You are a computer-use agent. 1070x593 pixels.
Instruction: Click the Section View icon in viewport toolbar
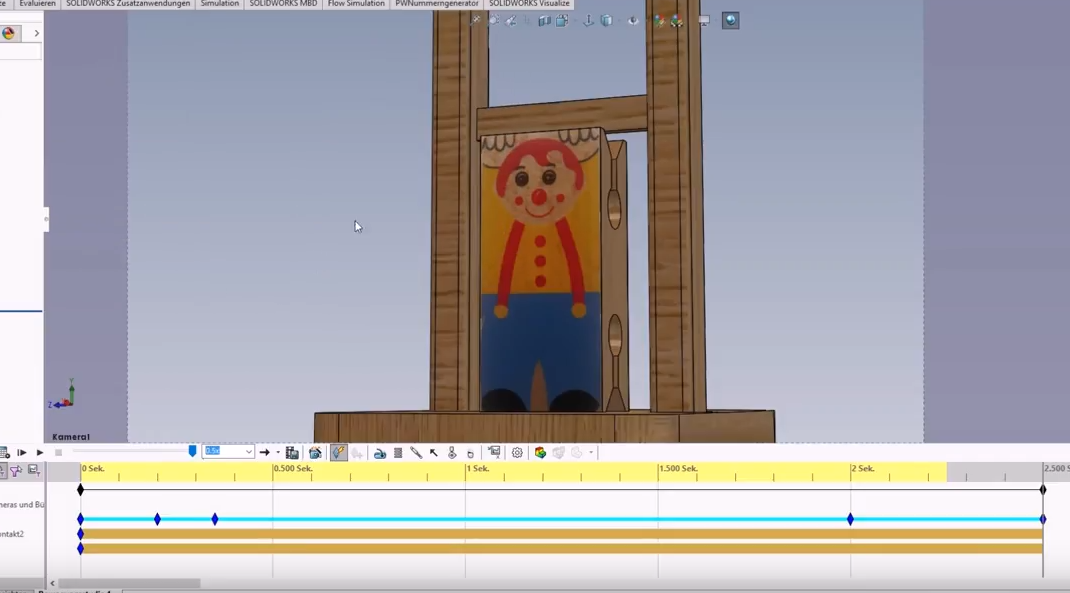545,20
